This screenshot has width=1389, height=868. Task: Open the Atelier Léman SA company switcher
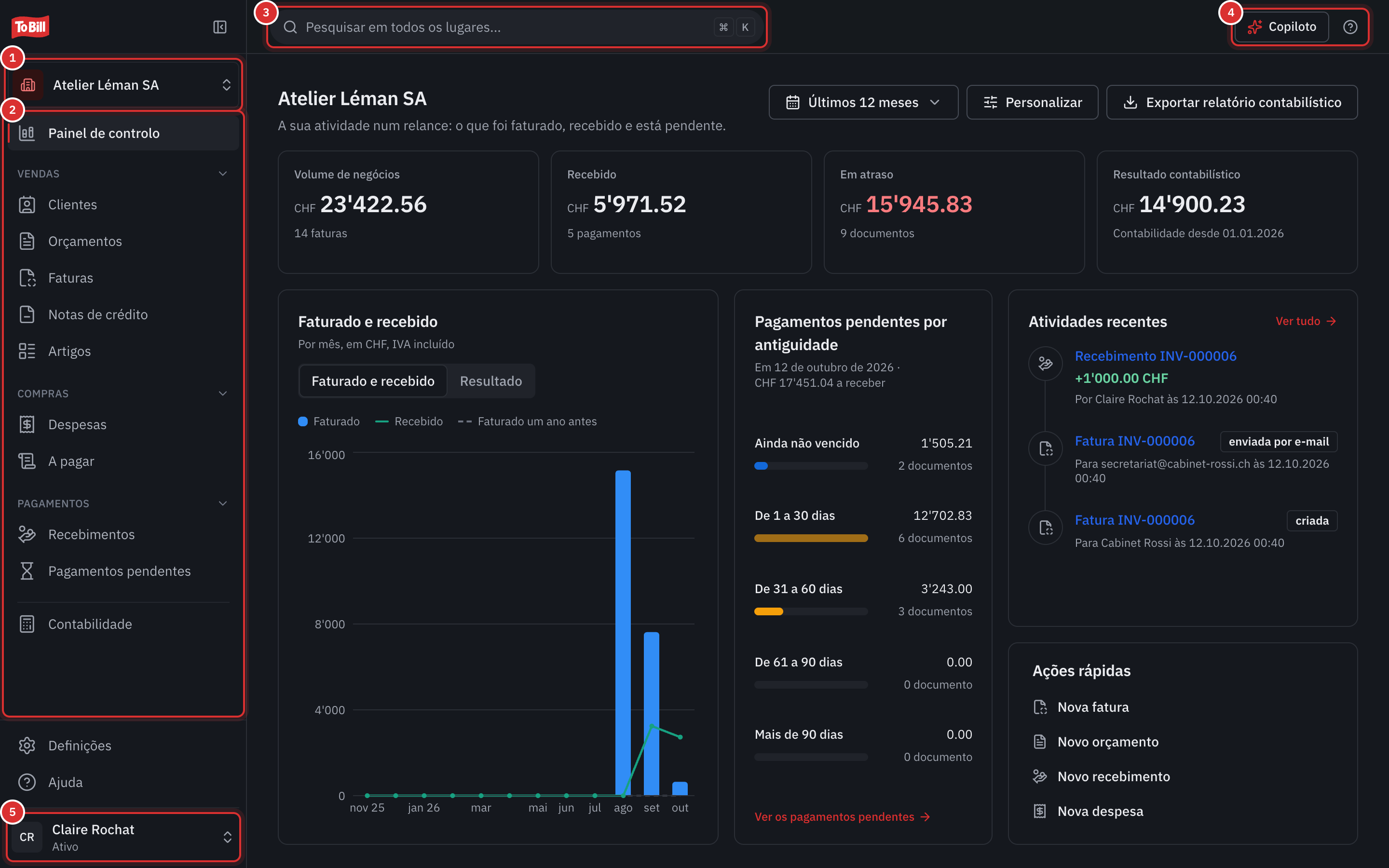point(123,85)
